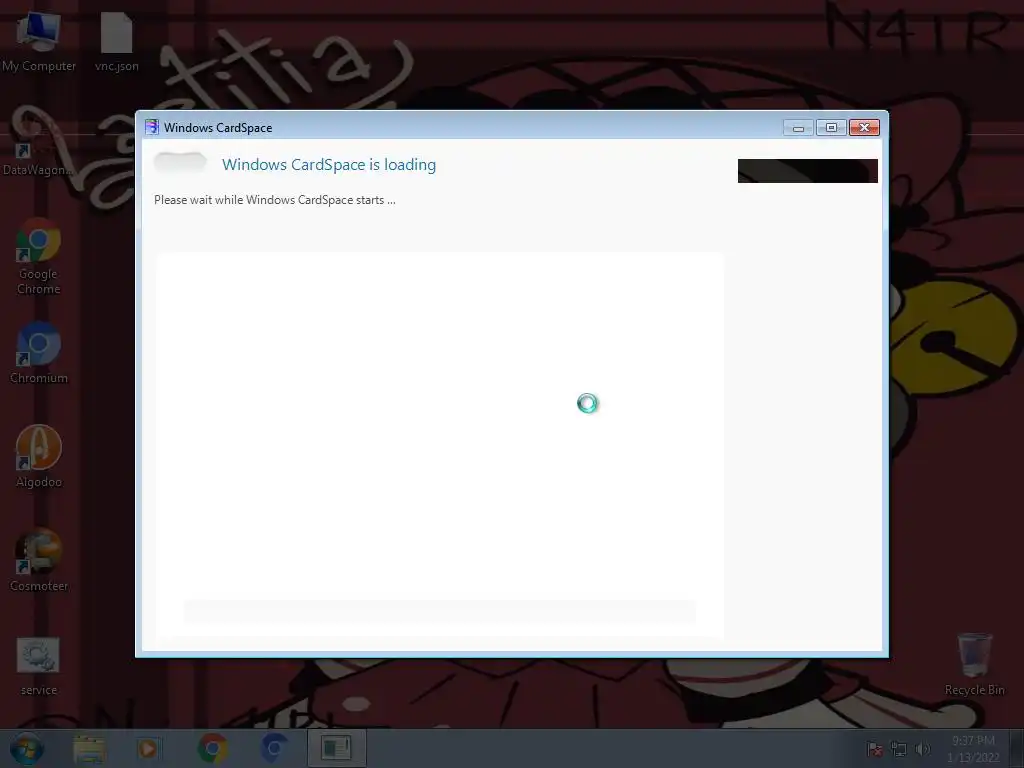Open the My Computer desktop icon
Screen dimensions: 1024x768
click(x=39, y=40)
